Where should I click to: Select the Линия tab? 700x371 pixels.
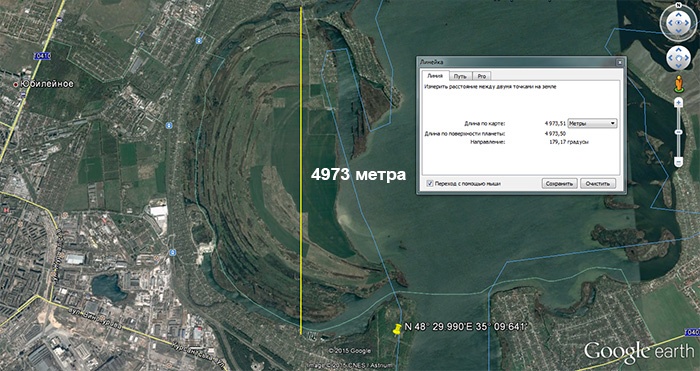point(435,76)
